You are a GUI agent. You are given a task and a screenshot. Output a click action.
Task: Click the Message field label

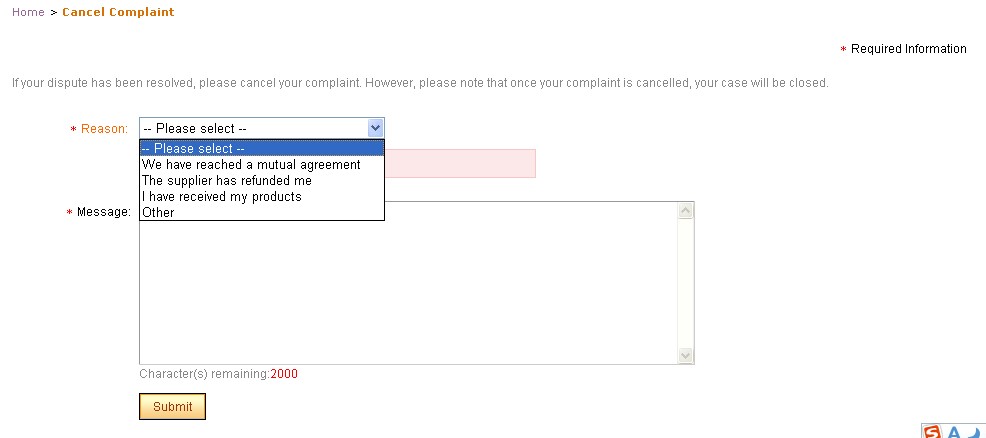[x=104, y=212]
